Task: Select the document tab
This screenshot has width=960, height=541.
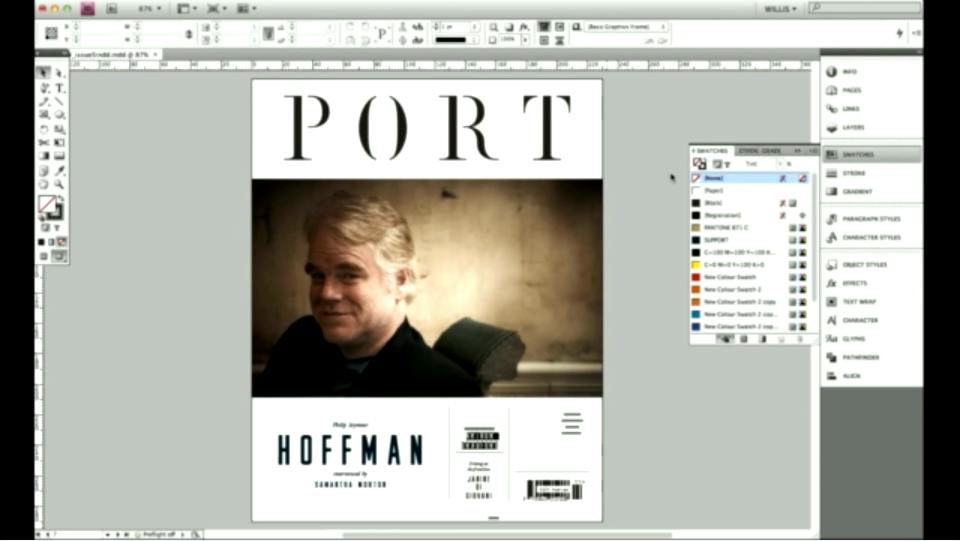Action: click(x=114, y=54)
